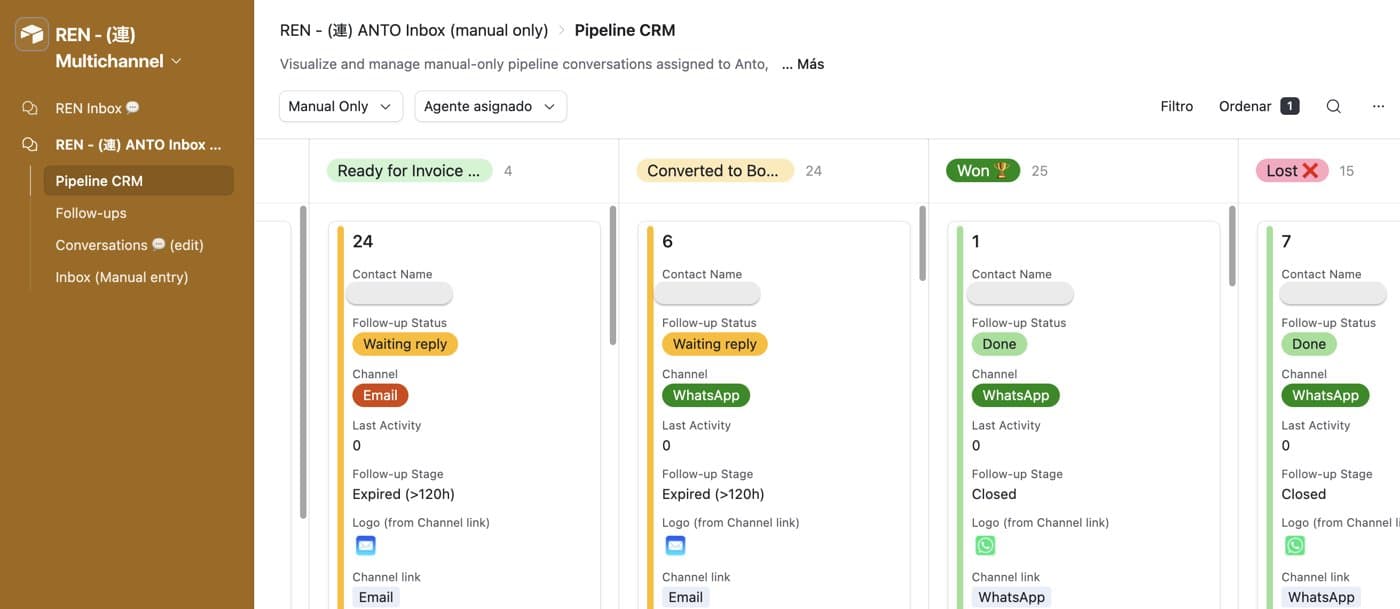Click the email logo icon in card 6

pos(676,545)
